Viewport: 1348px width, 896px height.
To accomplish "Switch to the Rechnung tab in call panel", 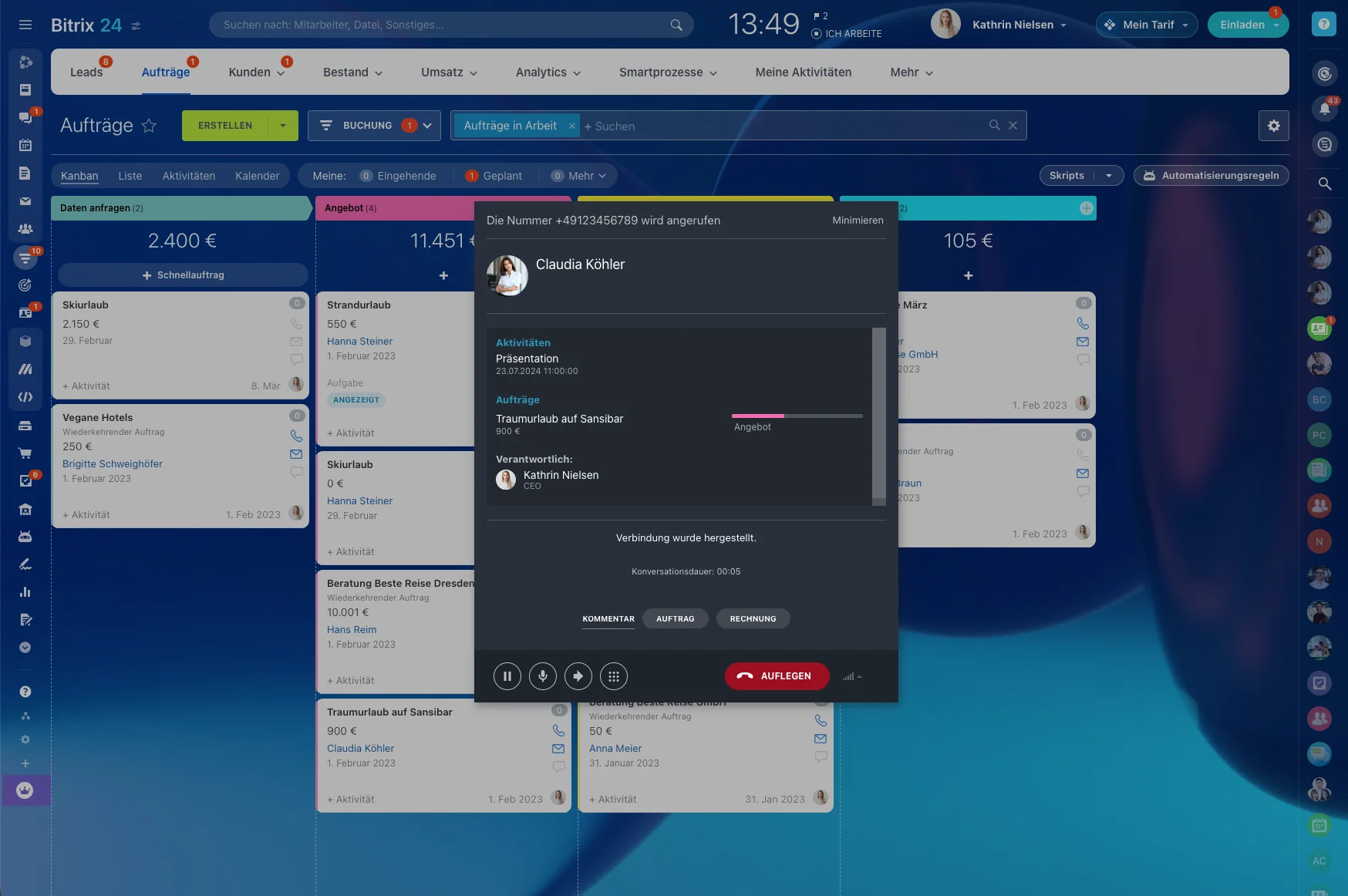I will click(753, 618).
